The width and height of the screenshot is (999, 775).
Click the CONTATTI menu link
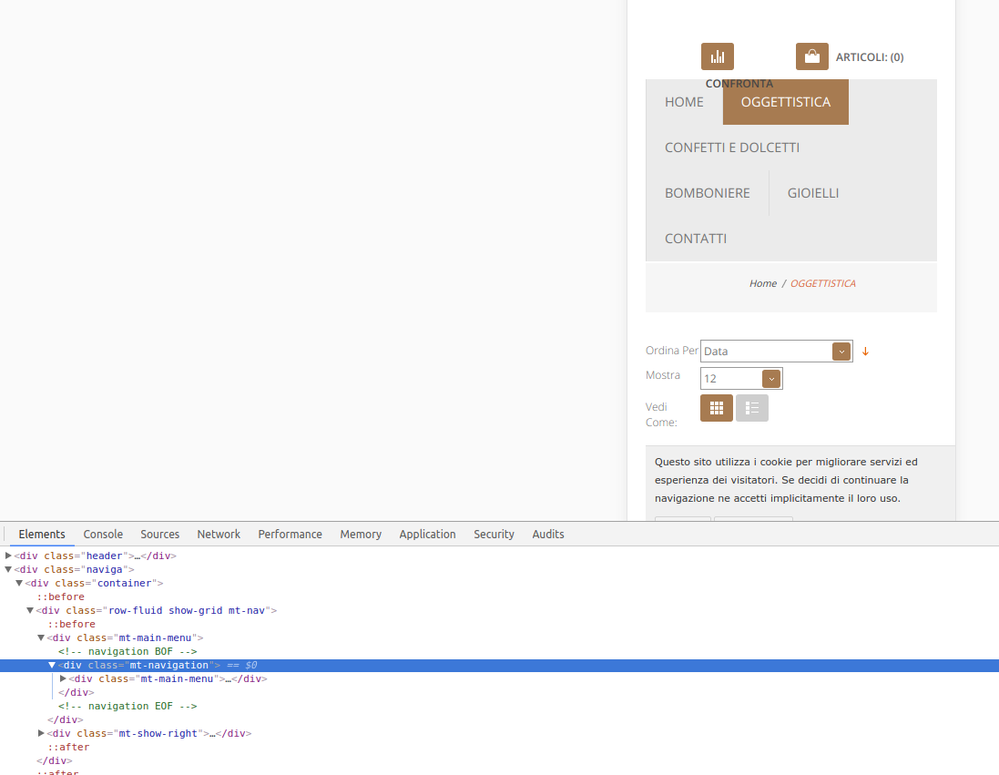pyautogui.click(x=695, y=238)
